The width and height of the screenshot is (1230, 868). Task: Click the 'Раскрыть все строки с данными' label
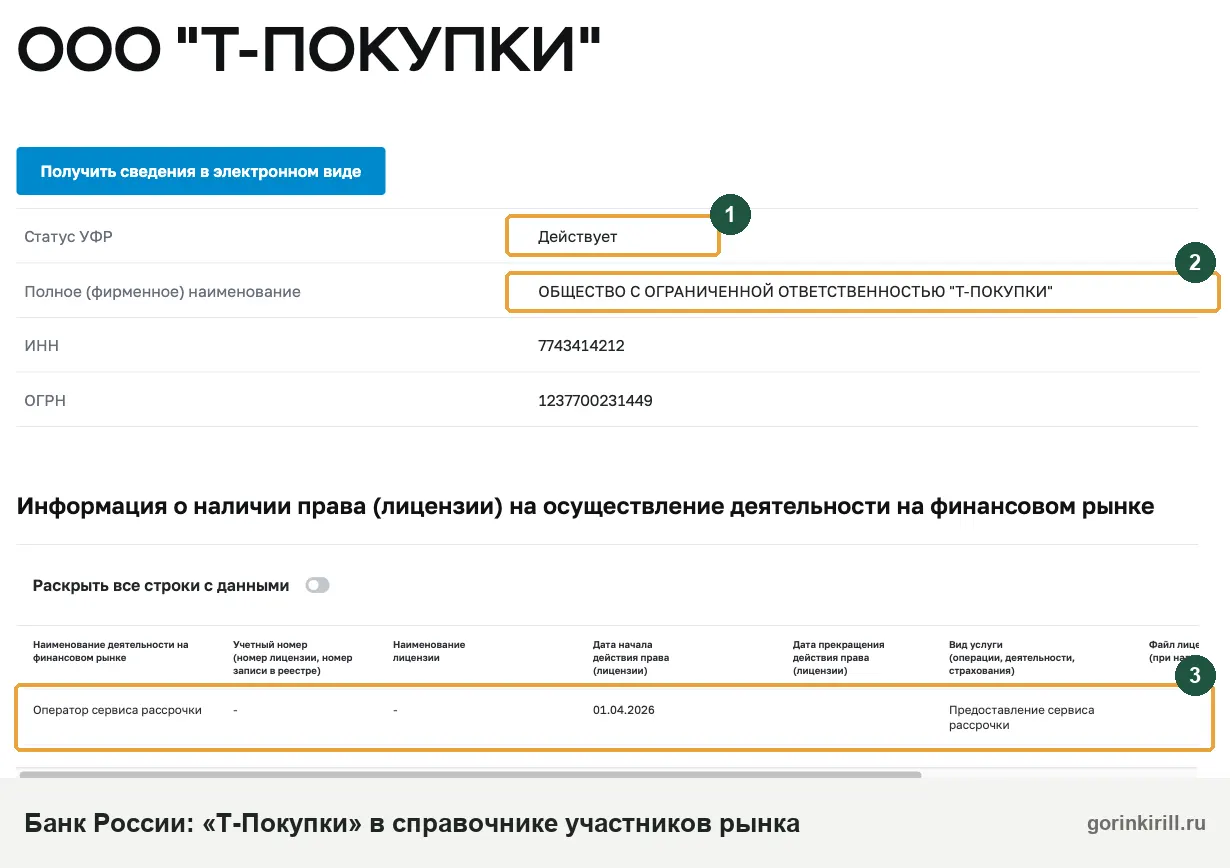pos(161,586)
